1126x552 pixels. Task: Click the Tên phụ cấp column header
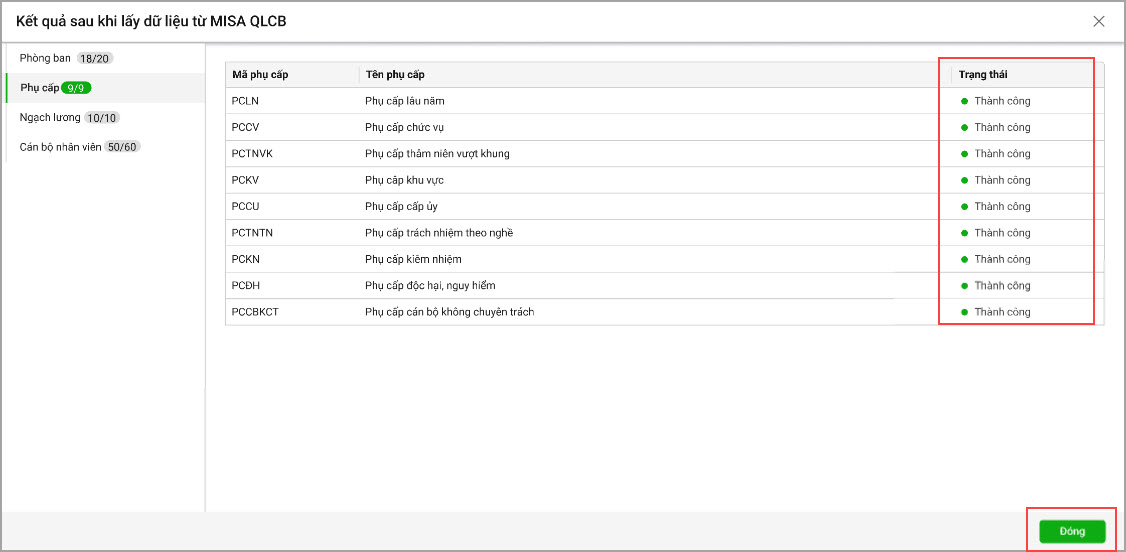point(395,75)
